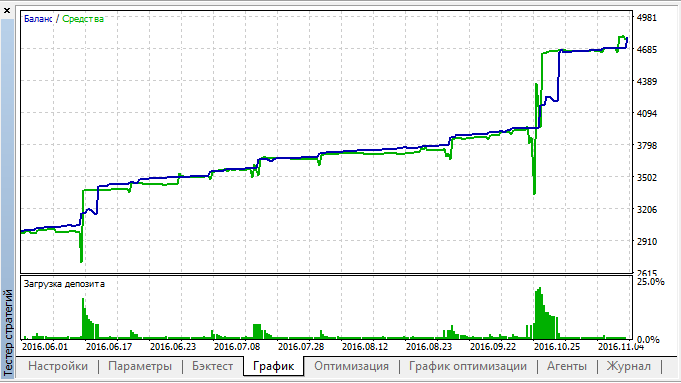
Task: Click the 3206 axis value
Action: point(647,209)
